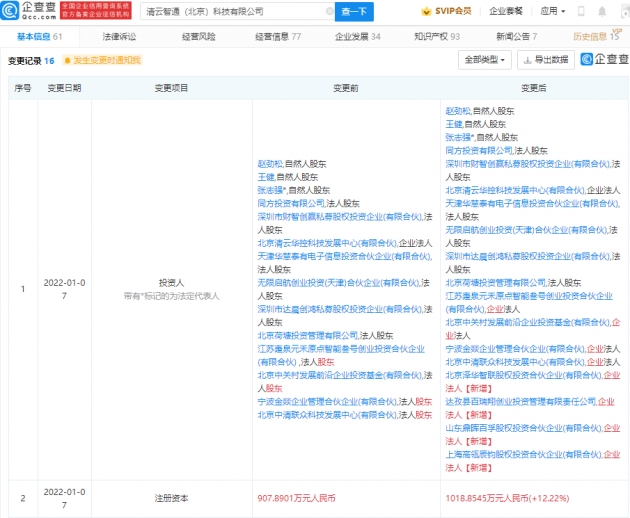The height and width of the screenshot is (518, 630).
Task: Switch to 基本信息 tab
Action: tap(39, 37)
